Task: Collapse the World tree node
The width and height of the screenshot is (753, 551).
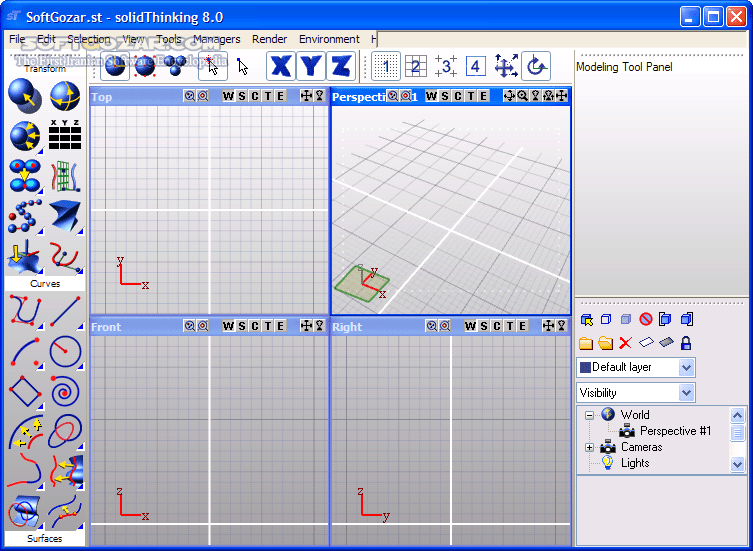Action: coord(590,415)
